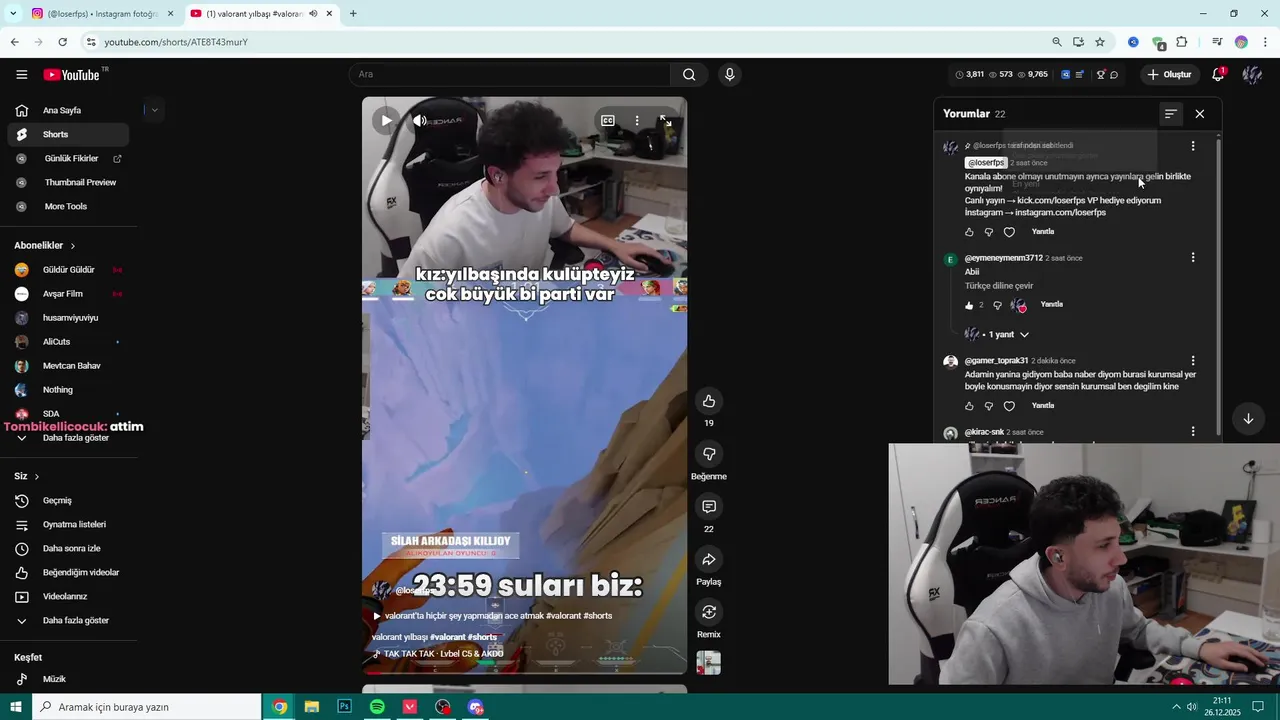
Task: Open the Güldür Güldür subscription
Action: [68, 270]
